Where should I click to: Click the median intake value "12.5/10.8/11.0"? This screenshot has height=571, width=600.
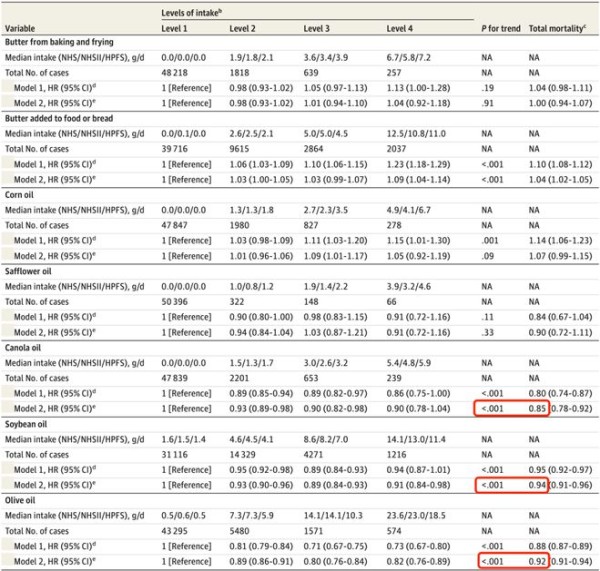[x=416, y=134]
